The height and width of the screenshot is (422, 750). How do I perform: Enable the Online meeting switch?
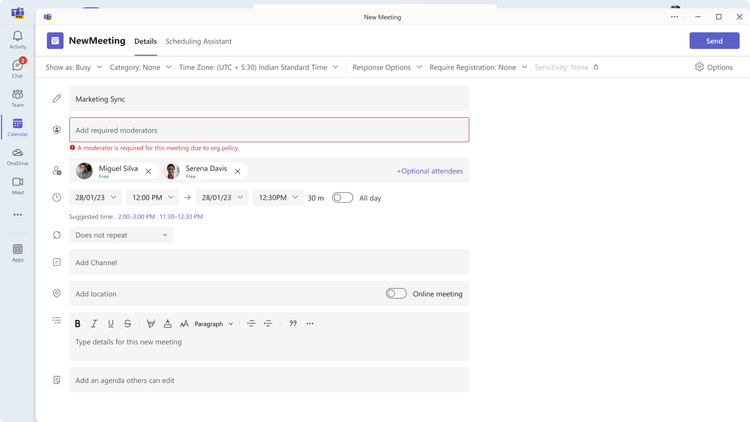click(396, 293)
